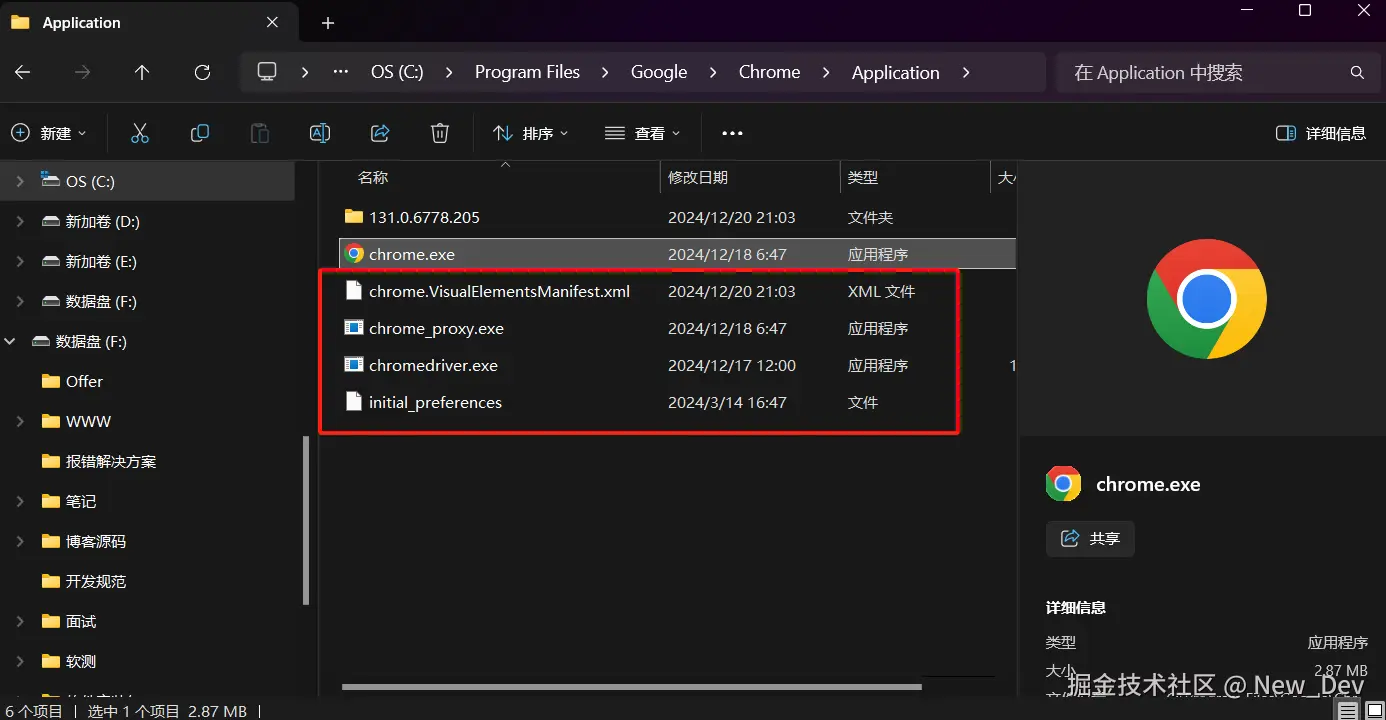The height and width of the screenshot is (720, 1386).
Task: Go up one folder level
Action: click(x=142, y=72)
